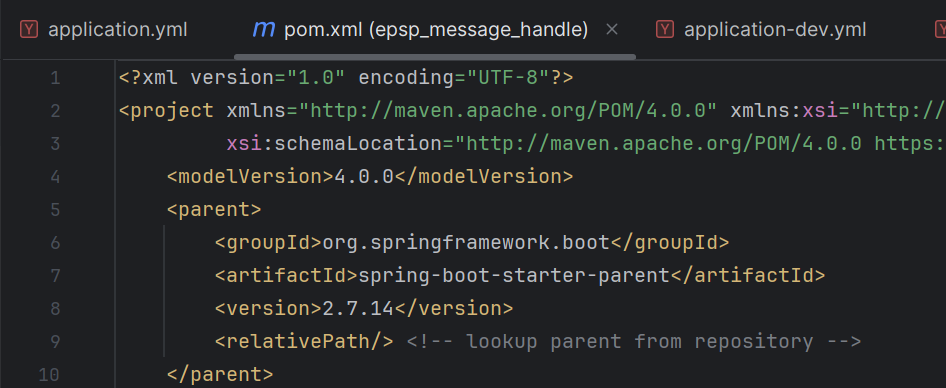This screenshot has width=946, height=388.
Task: Click line number 8 in the gutter
Action: tap(56, 309)
